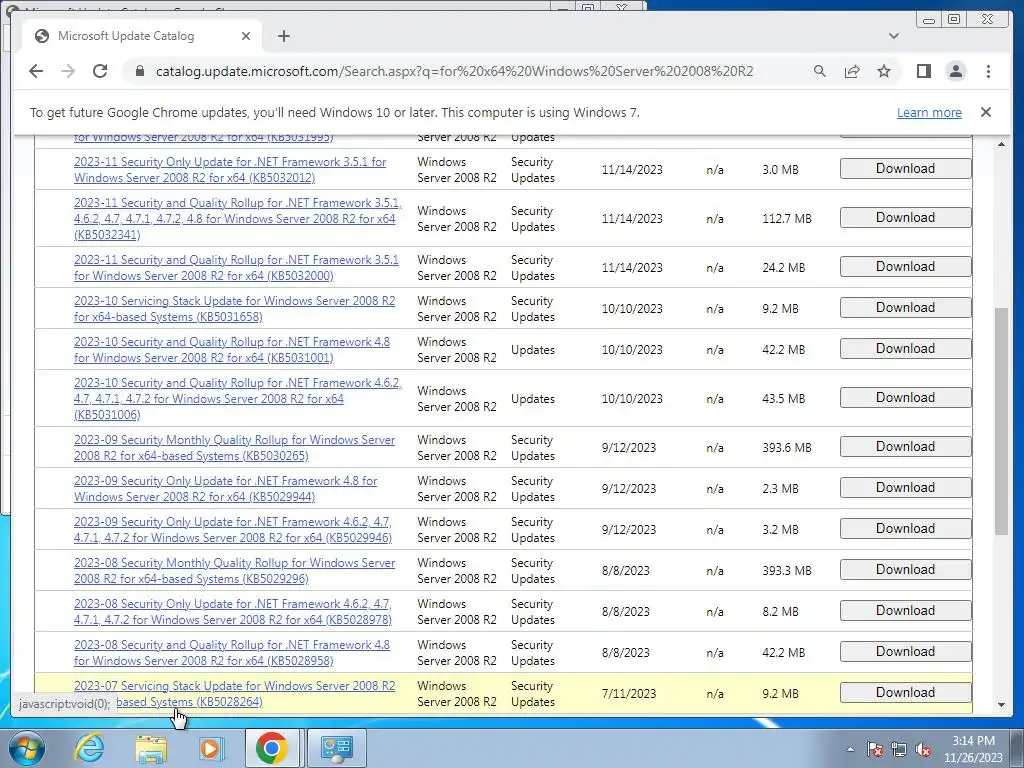Image resolution: width=1024 pixels, height=768 pixels.
Task: Open Windows Media Player from the taskbar
Action: [211, 748]
